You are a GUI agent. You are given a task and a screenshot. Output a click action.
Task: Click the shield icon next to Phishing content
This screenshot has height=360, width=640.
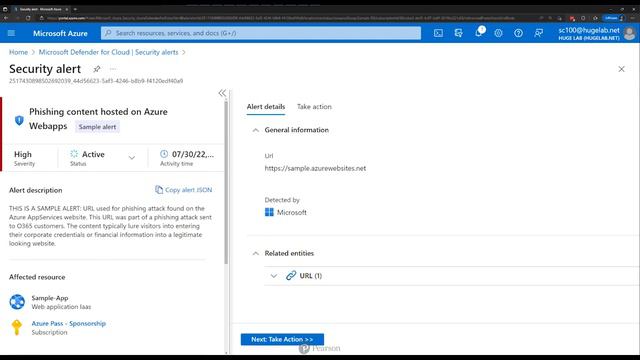(19, 120)
